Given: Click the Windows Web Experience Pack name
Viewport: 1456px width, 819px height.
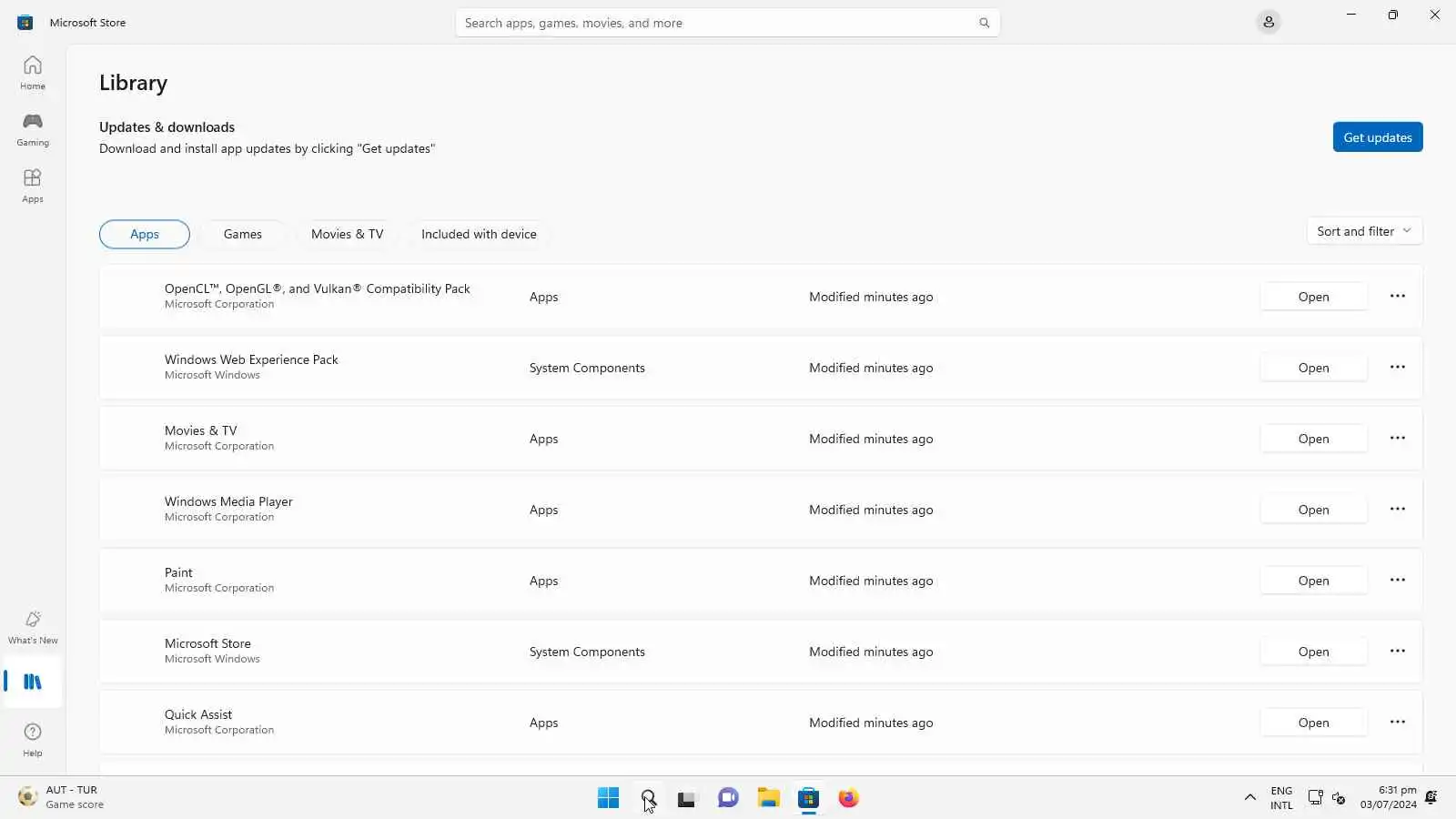Looking at the screenshot, I should pyautogui.click(x=251, y=359).
